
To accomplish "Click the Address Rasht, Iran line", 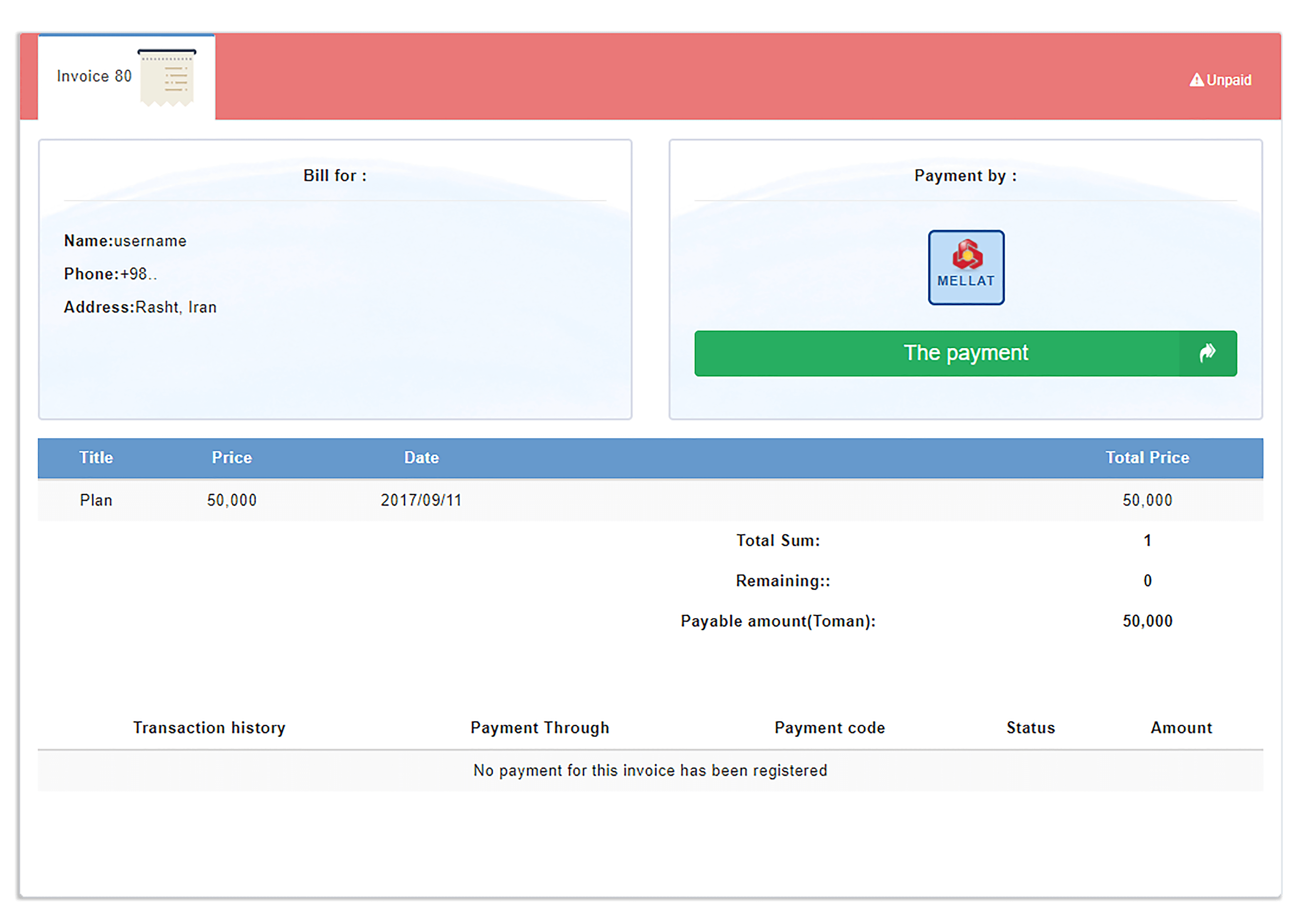I will pos(140,307).
